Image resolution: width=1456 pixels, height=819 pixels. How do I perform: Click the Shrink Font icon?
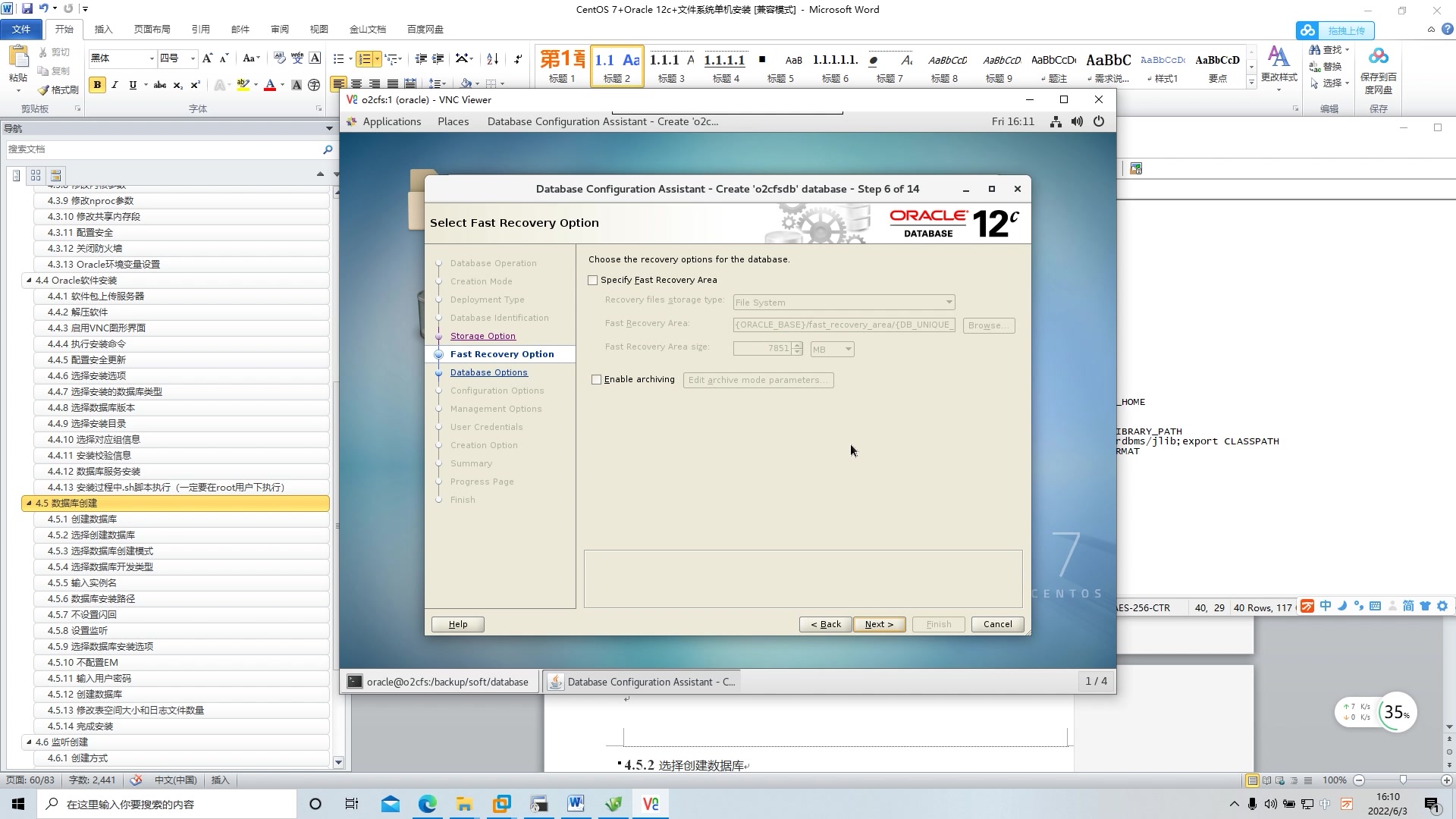coord(224,58)
